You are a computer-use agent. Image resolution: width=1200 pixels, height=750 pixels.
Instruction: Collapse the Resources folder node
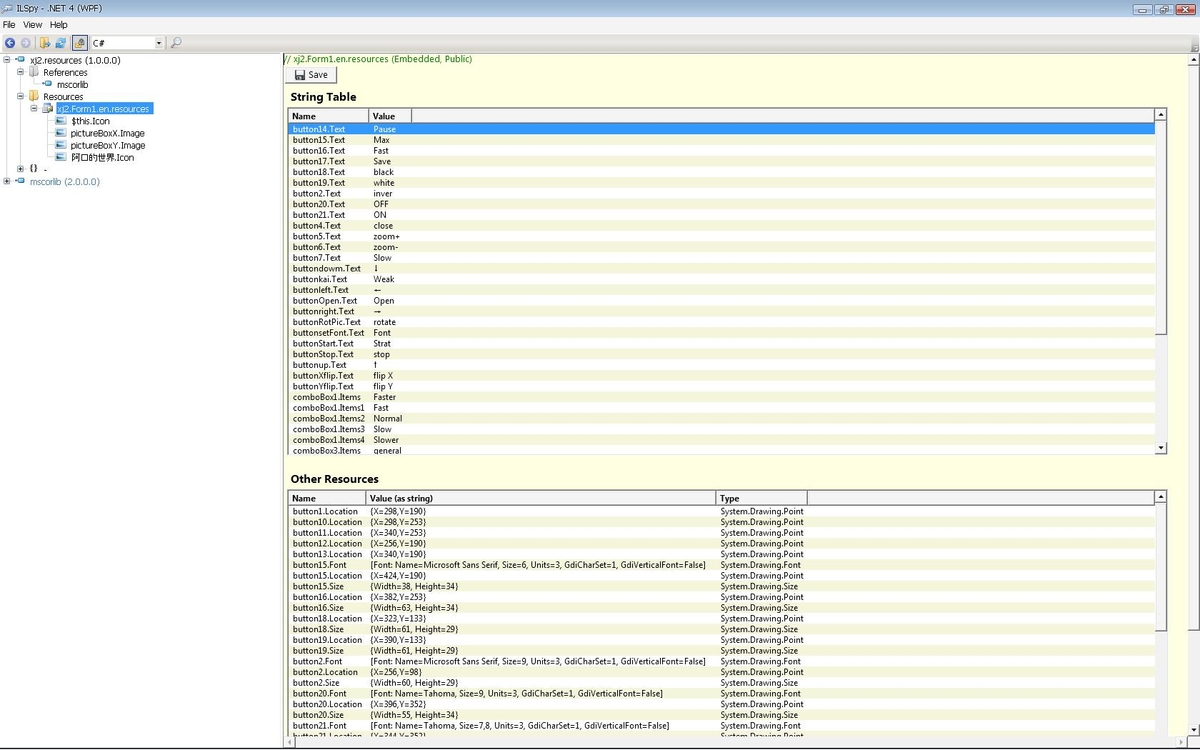pos(20,96)
